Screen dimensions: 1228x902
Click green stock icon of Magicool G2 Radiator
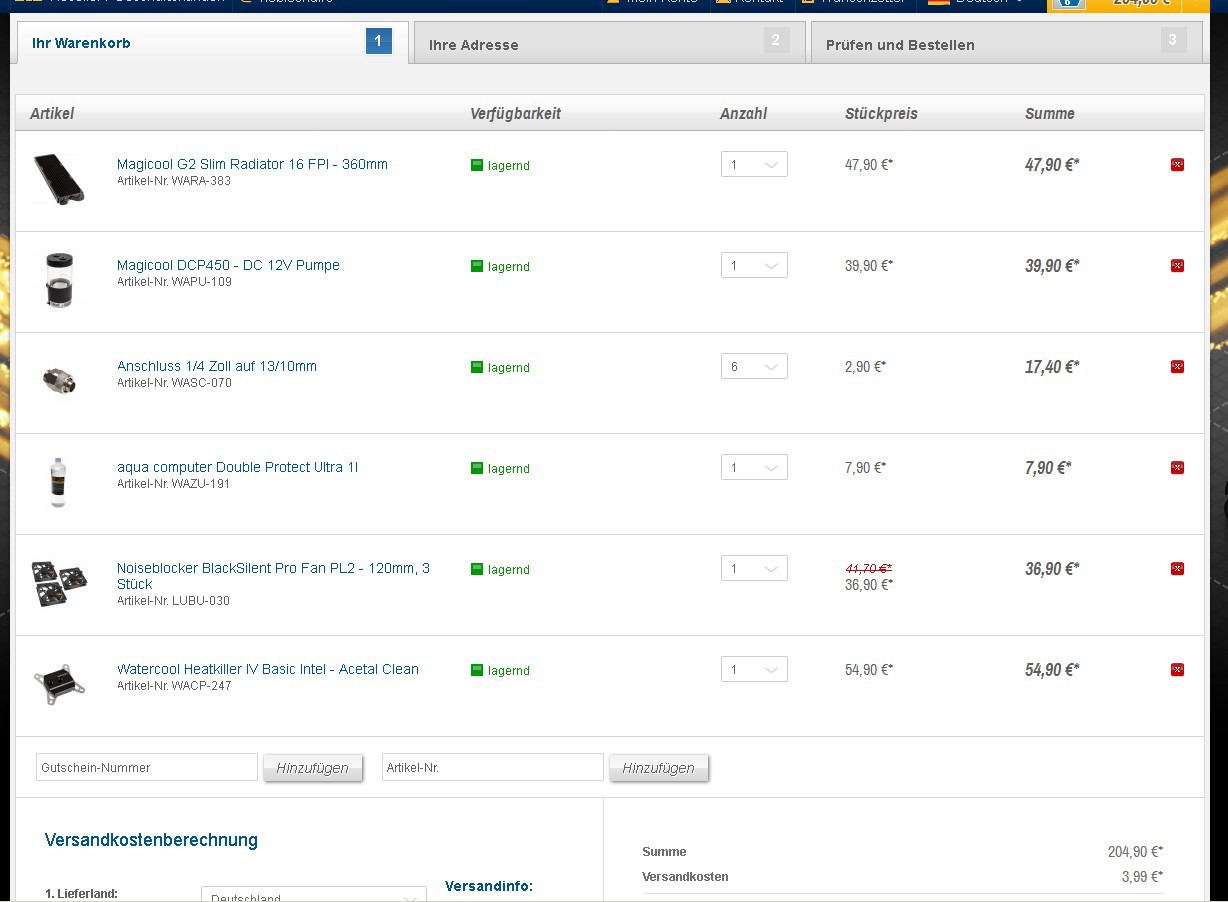pyautogui.click(x=477, y=165)
